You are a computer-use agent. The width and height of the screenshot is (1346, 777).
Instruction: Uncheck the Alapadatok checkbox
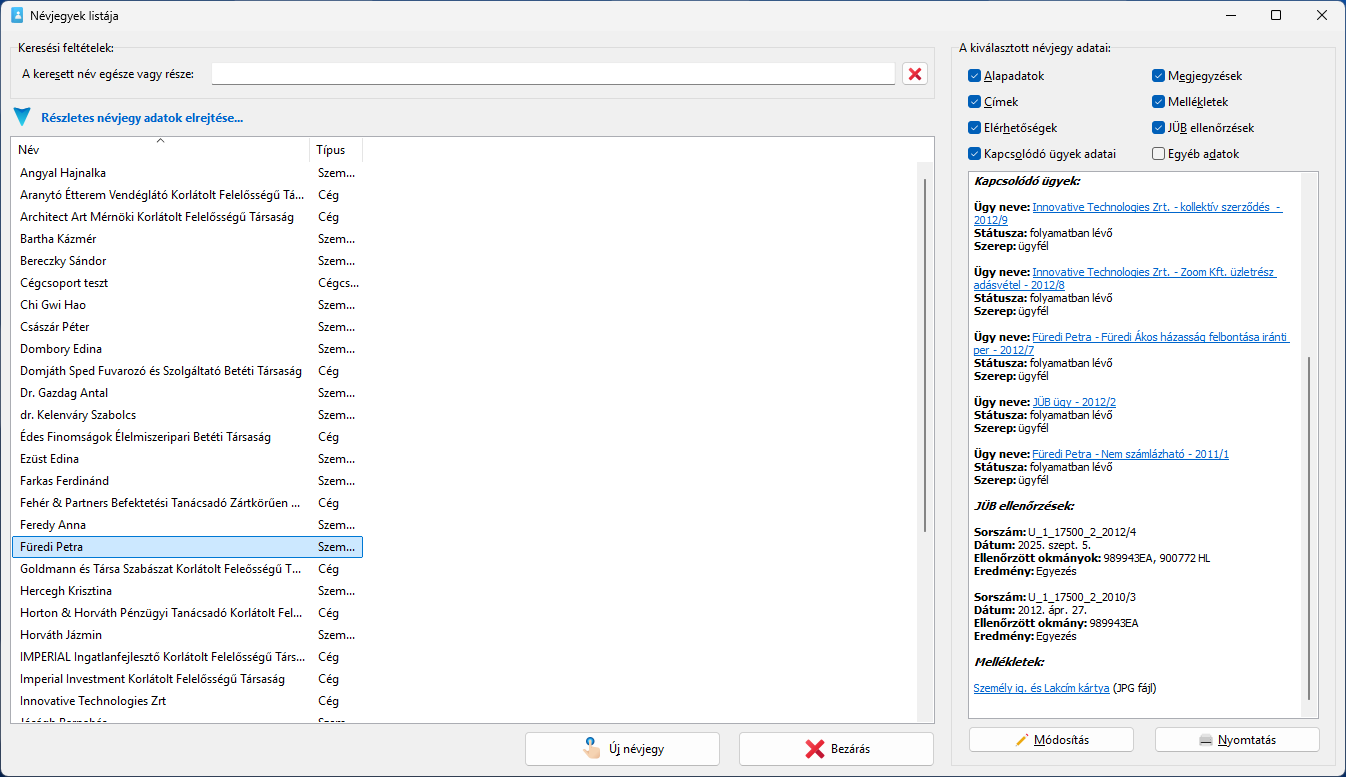(x=974, y=76)
